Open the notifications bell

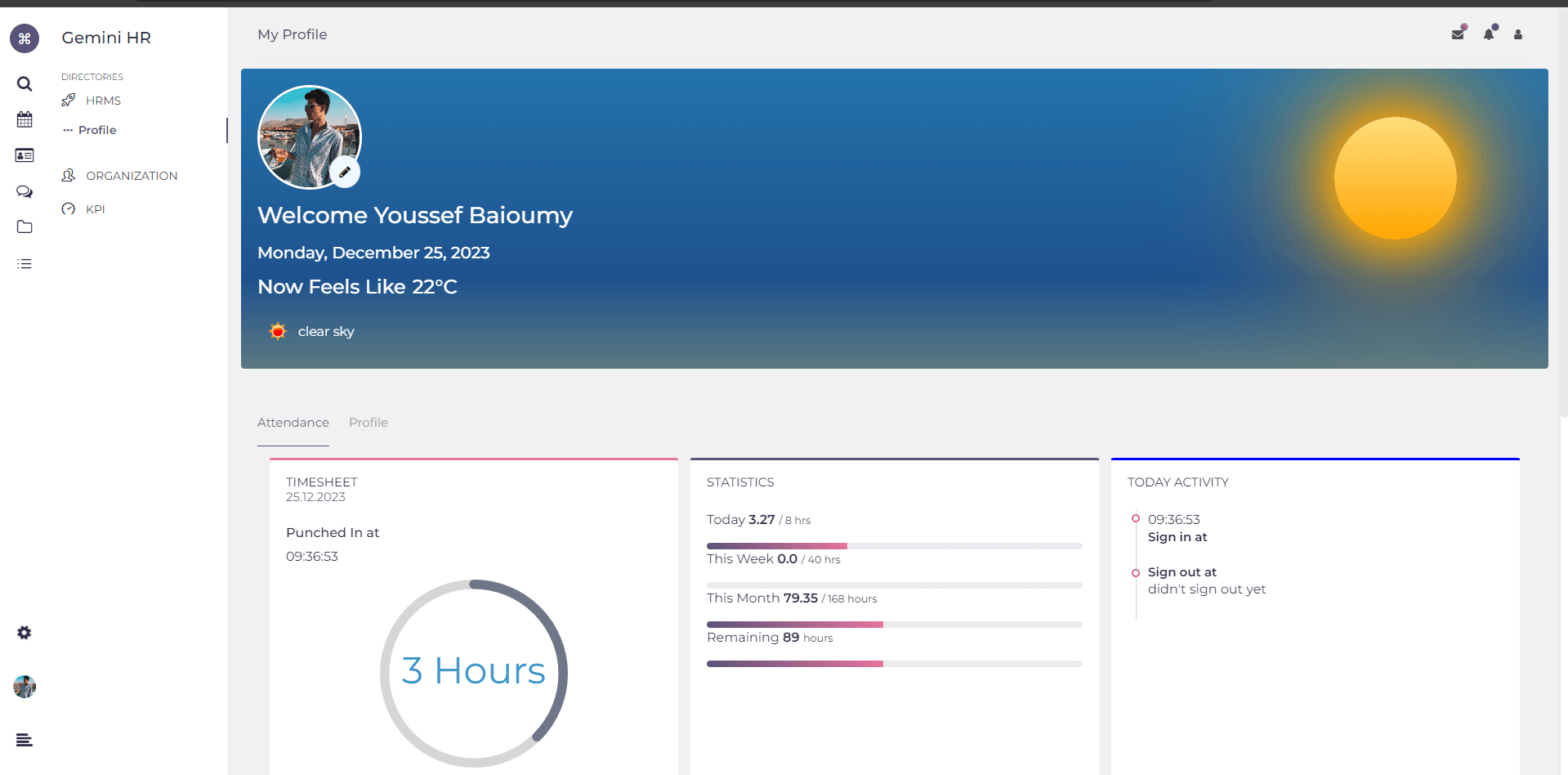(x=1489, y=34)
